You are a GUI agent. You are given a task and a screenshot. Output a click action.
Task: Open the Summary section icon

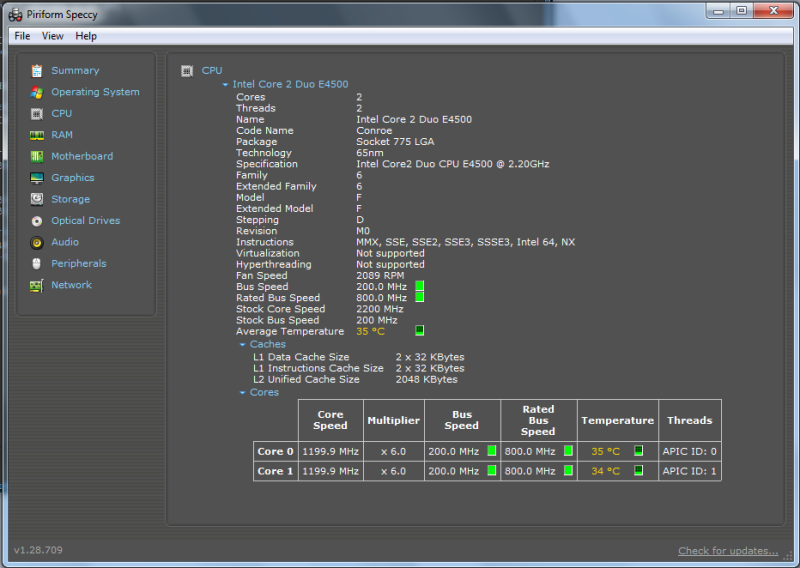point(37,71)
